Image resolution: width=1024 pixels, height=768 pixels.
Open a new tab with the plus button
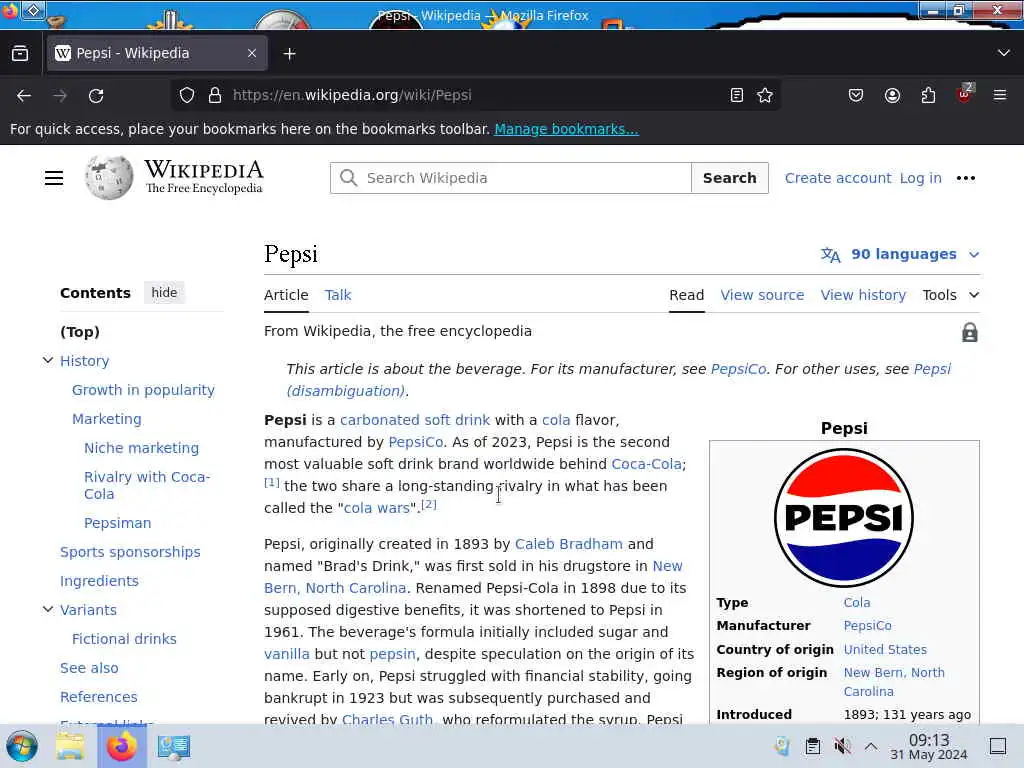tap(289, 54)
